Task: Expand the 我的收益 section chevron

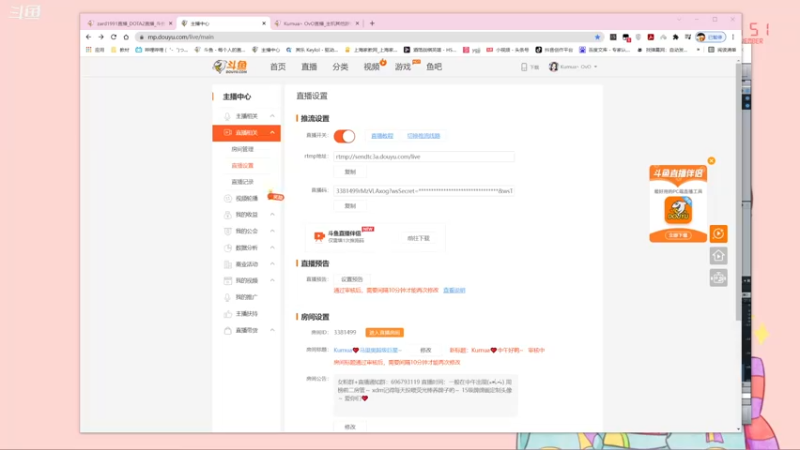Action: (x=272, y=215)
